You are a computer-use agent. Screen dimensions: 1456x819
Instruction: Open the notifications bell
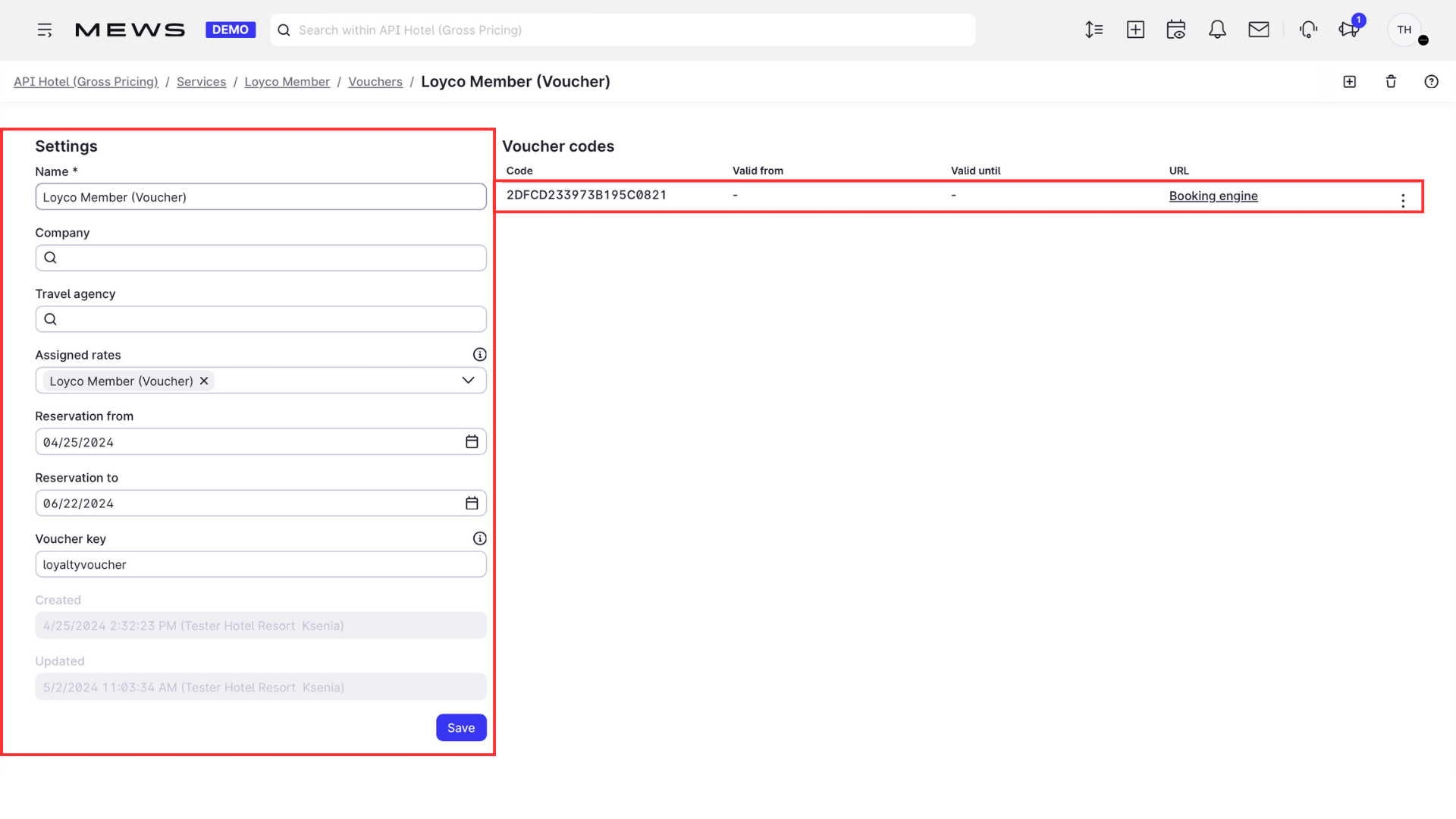click(1217, 30)
